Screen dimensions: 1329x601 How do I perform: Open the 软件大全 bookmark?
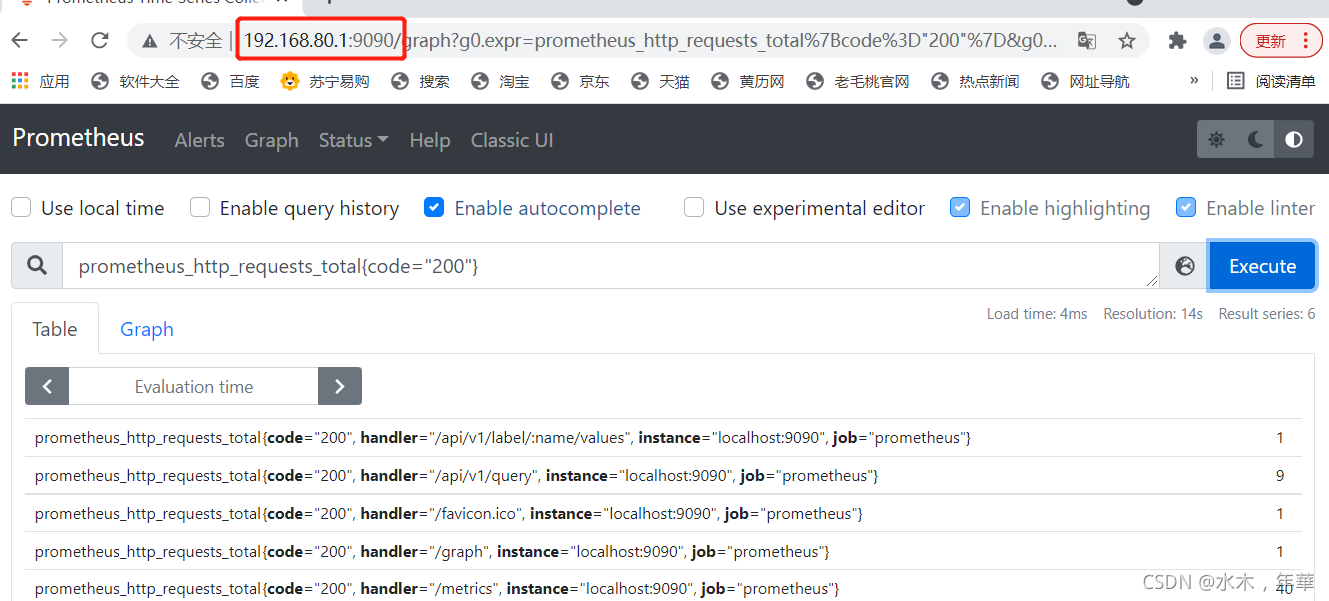click(x=135, y=81)
